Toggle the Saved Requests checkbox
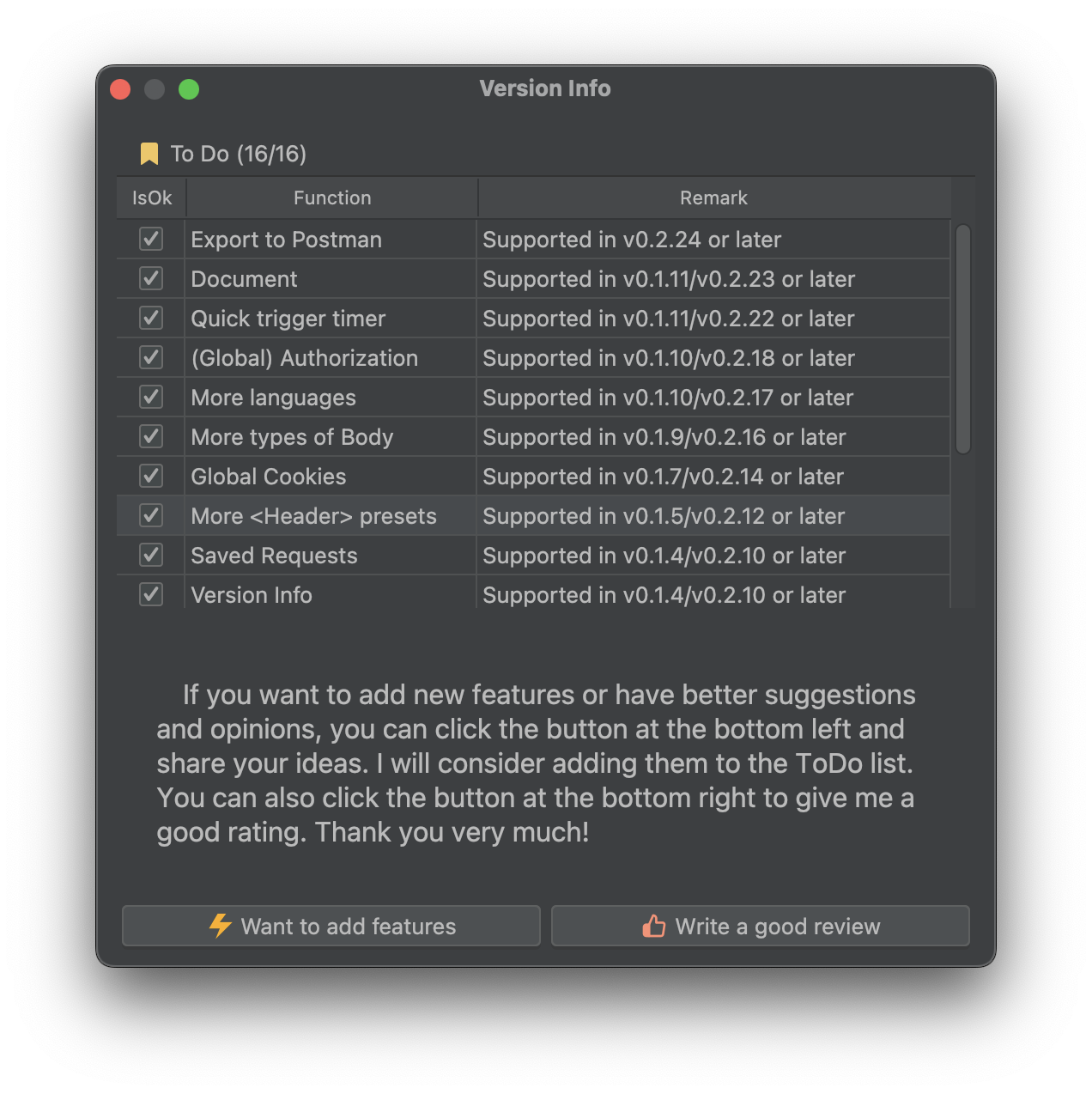 150,555
